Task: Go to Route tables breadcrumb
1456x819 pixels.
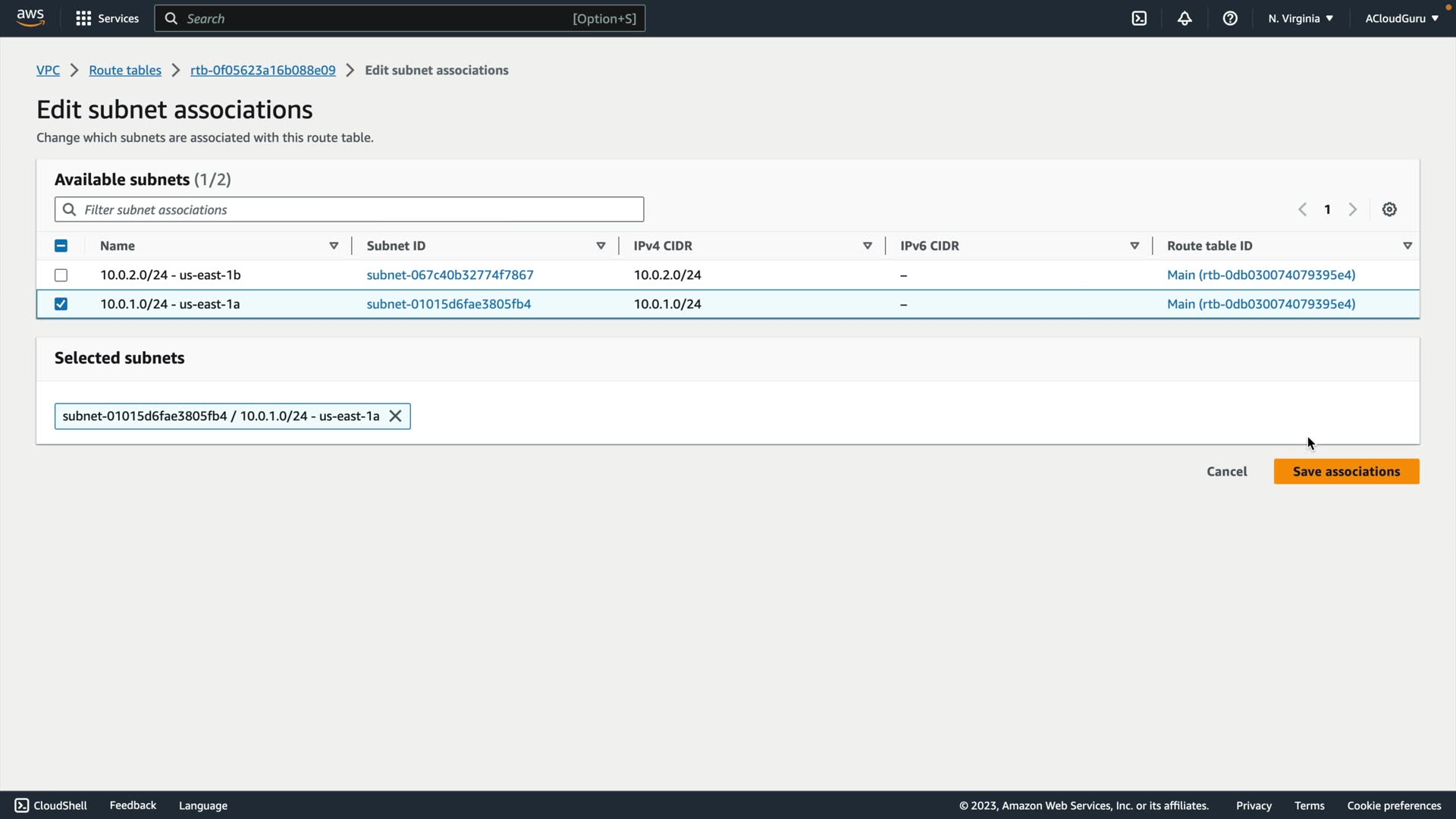Action: tap(125, 70)
